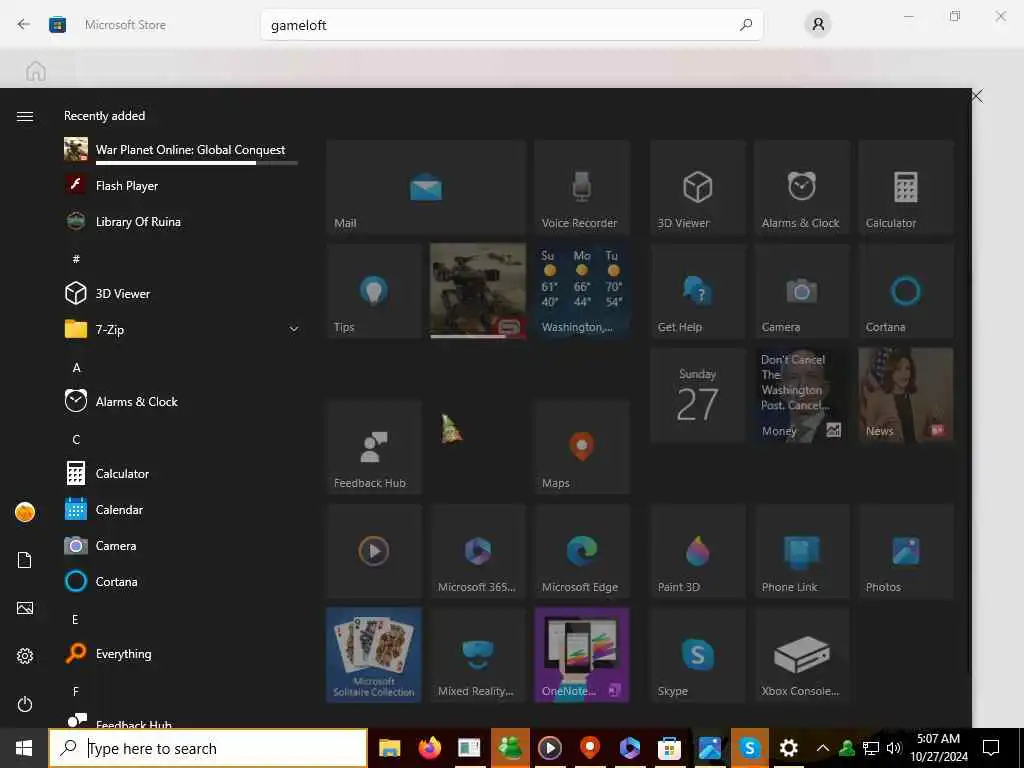Open the Phone Link tile
The width and height of the screenshot is (1024, 768).
tap(801, 551)
